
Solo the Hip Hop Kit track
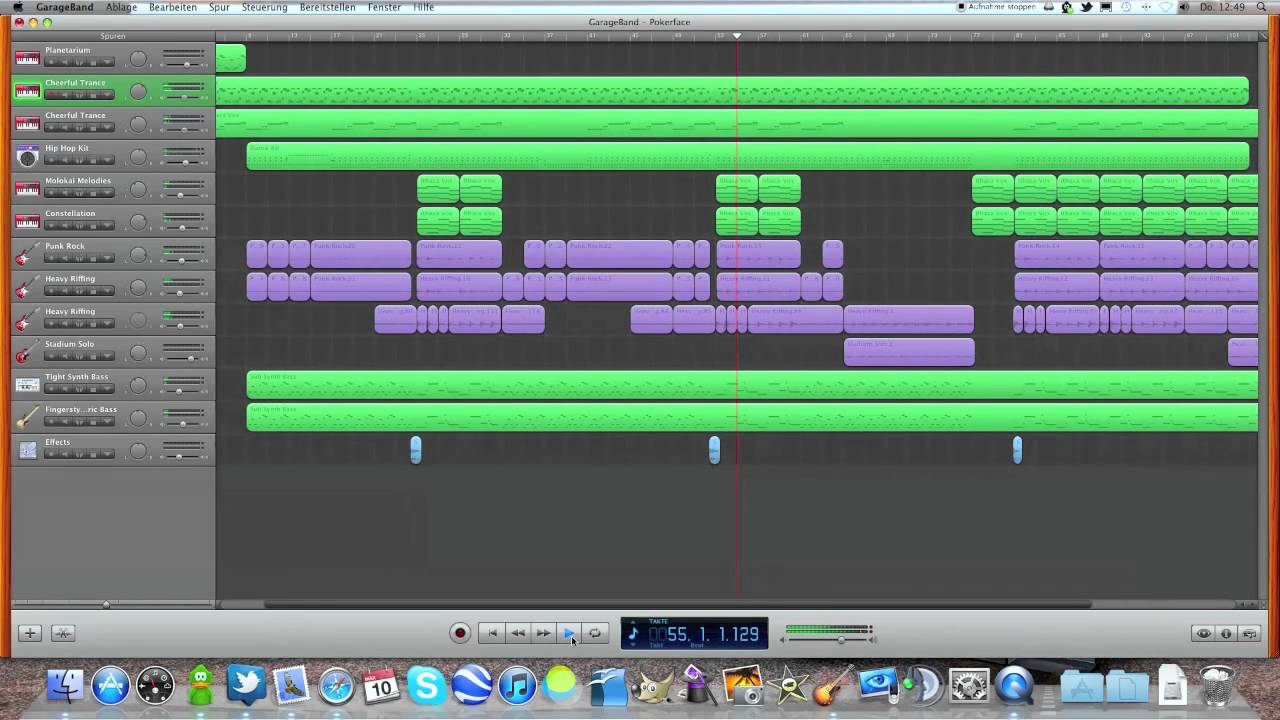click(79, 160)
